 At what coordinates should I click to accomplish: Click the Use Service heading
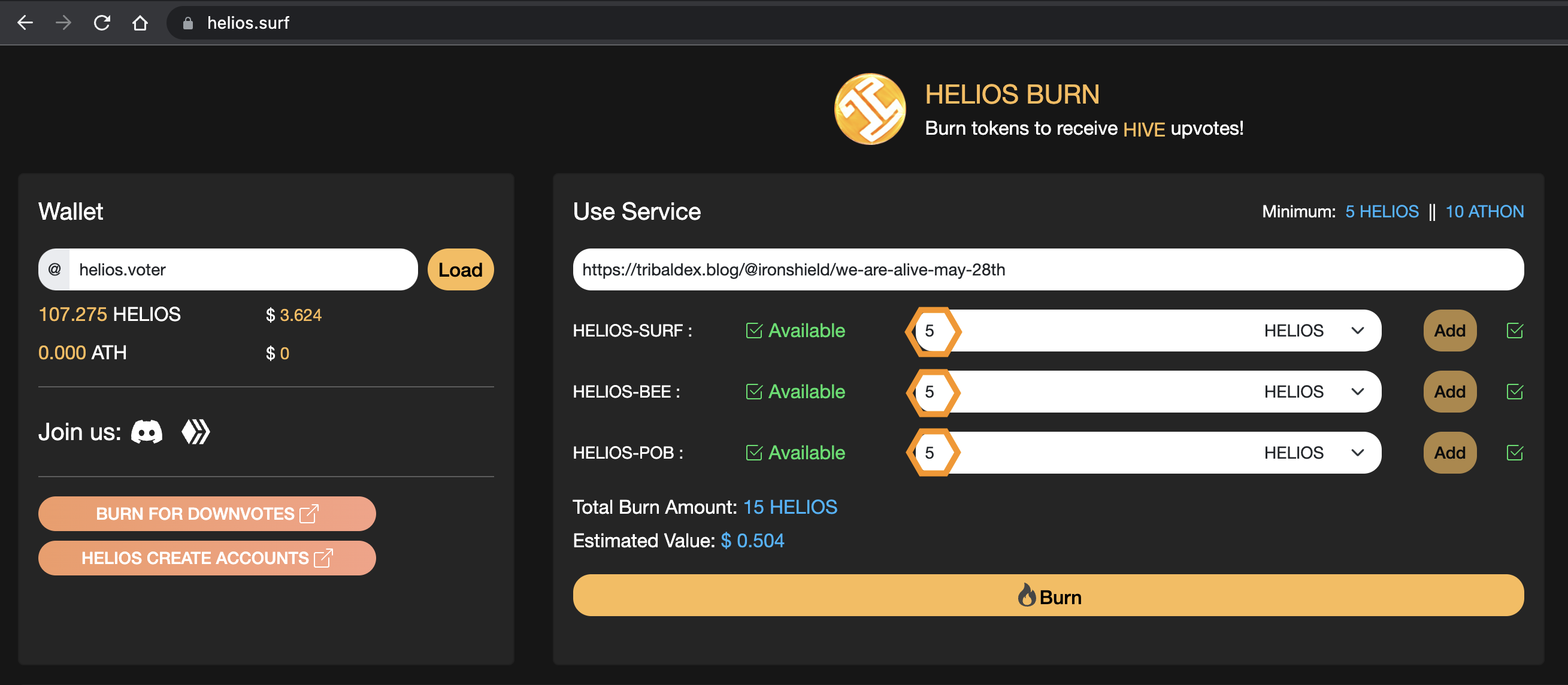coord(637,211)
